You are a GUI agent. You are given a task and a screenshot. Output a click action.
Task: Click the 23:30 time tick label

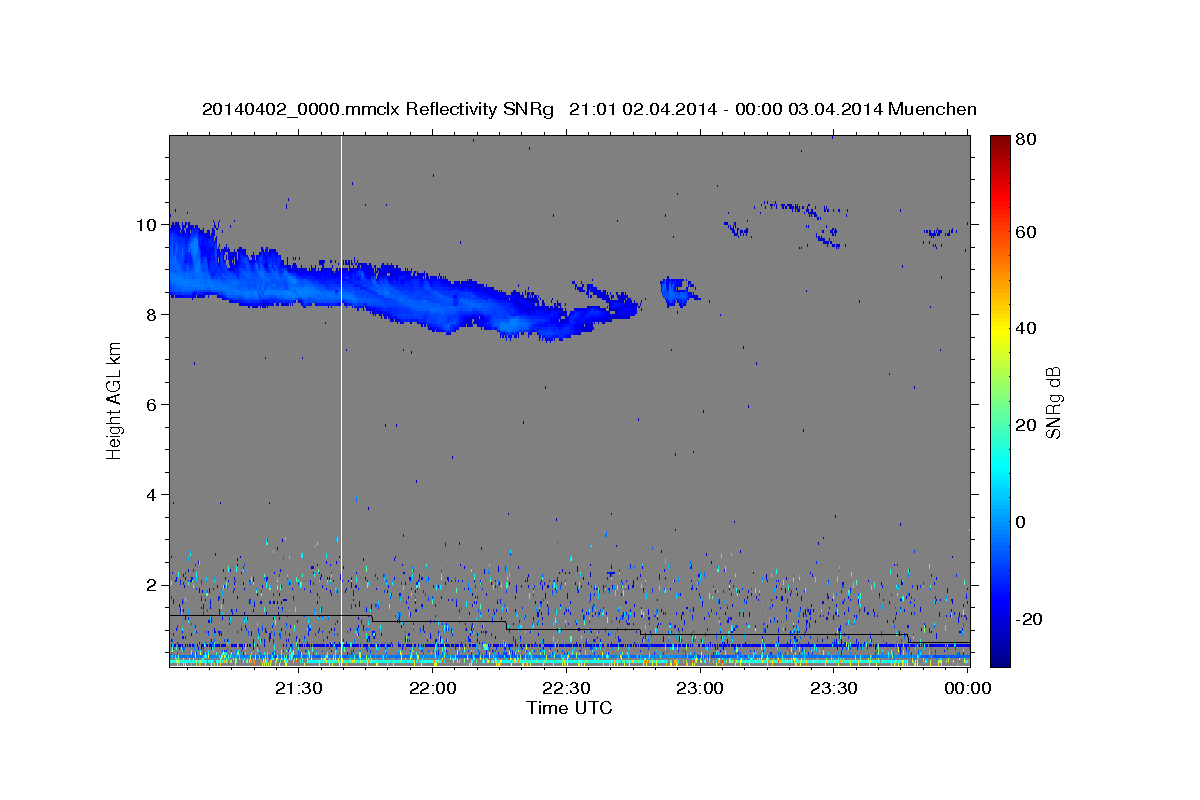point(834,688)
